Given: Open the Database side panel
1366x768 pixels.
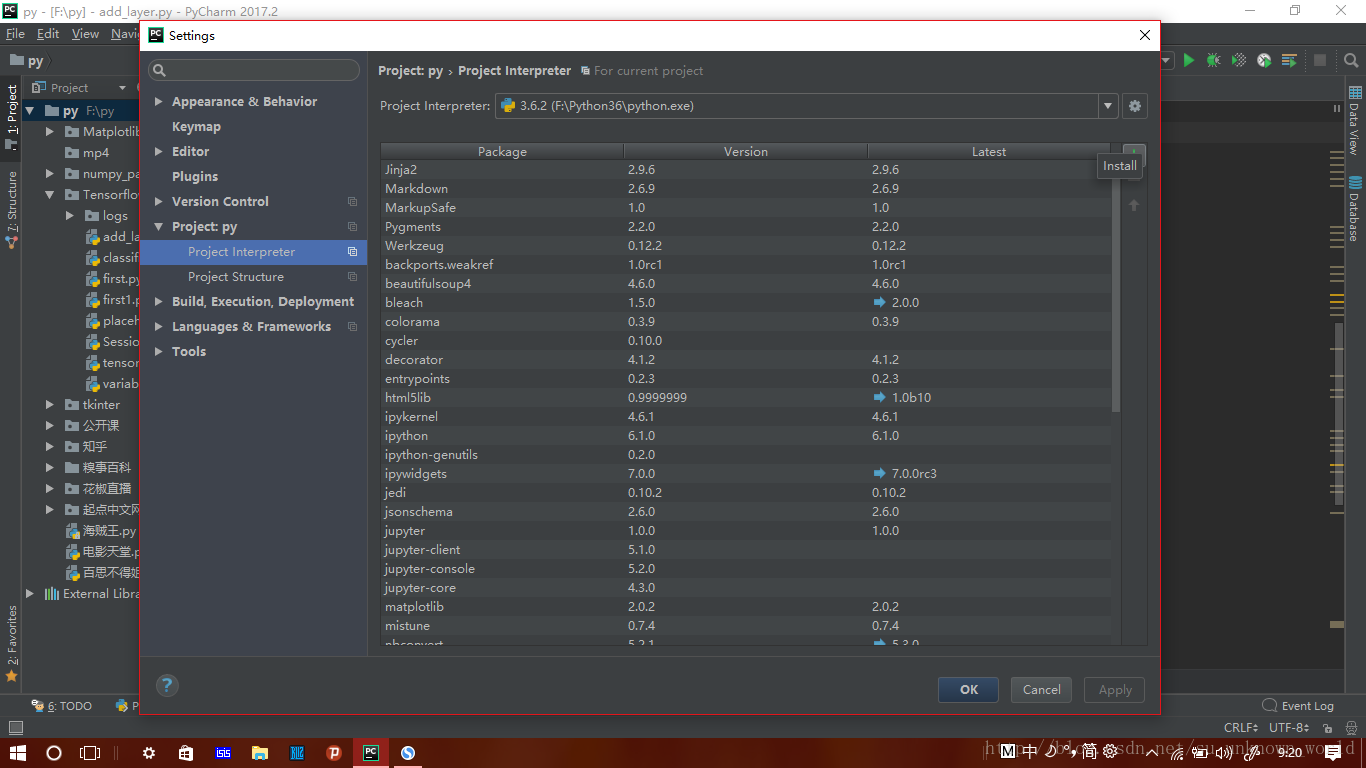Looking at the screenshot, I should [1355, 209].
